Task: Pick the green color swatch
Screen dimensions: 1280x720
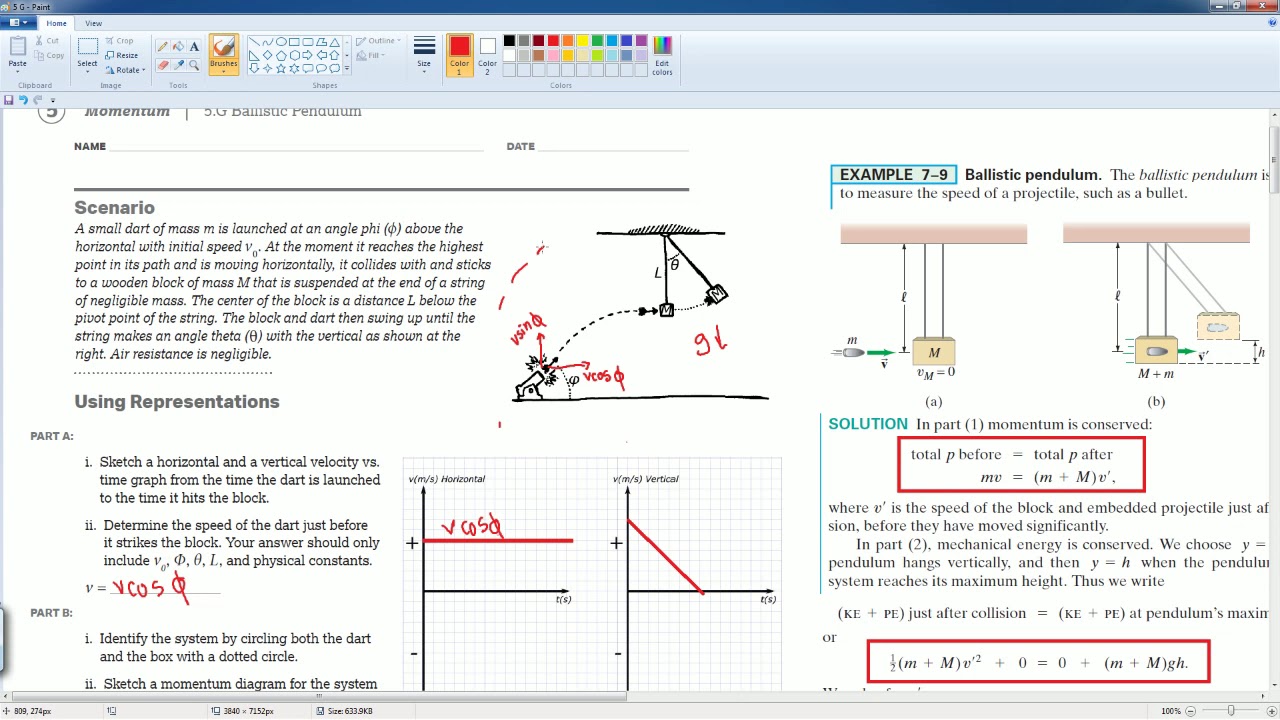Action: pos(598,41)
